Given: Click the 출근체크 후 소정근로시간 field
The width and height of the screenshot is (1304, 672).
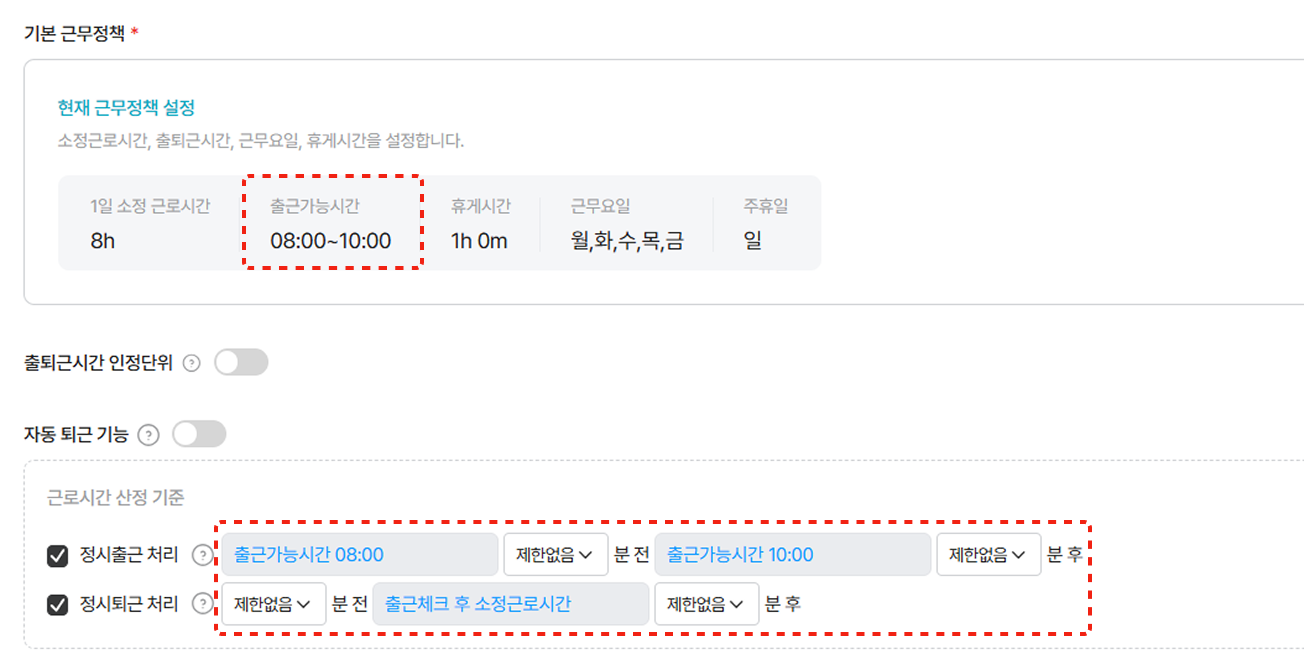Looking at the screenshot, I should (x=511, y=604).
